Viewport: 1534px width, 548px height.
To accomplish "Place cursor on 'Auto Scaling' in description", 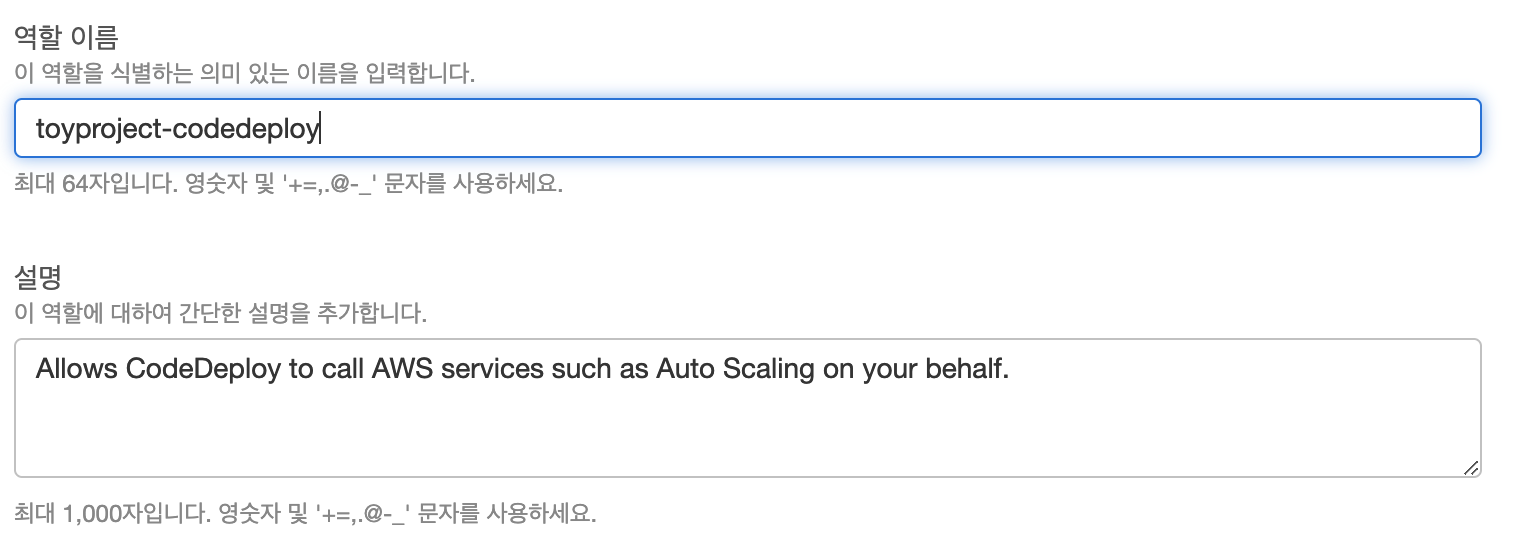I will (735, 370).
